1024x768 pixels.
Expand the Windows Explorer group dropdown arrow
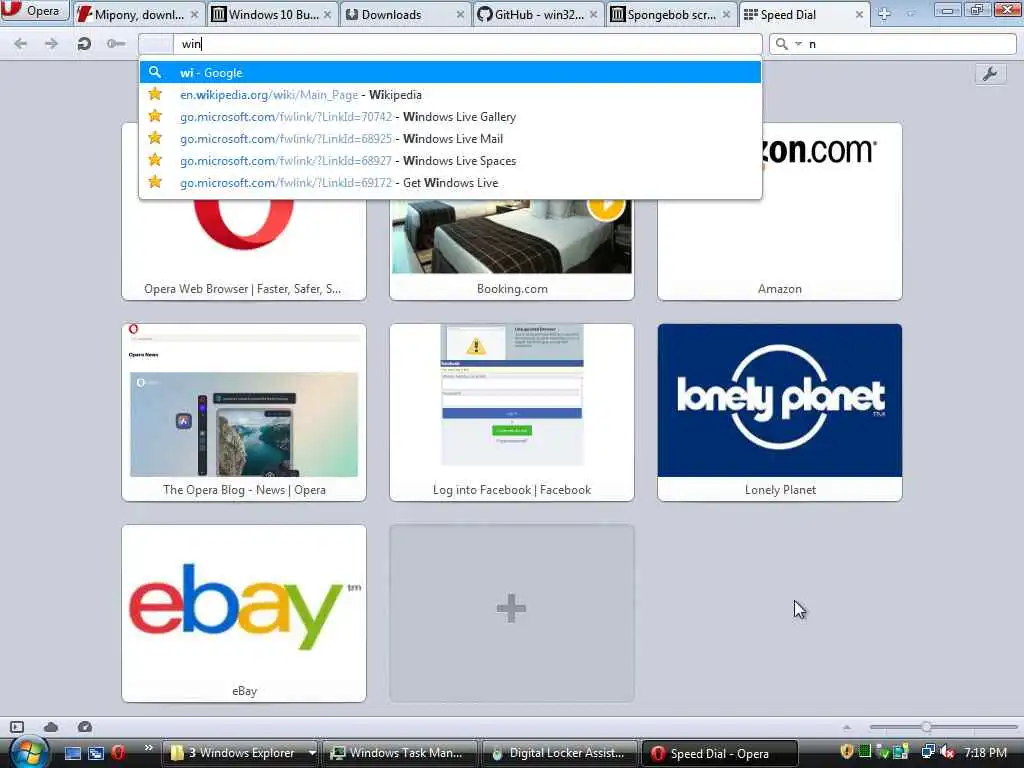(x=312, y=753)
